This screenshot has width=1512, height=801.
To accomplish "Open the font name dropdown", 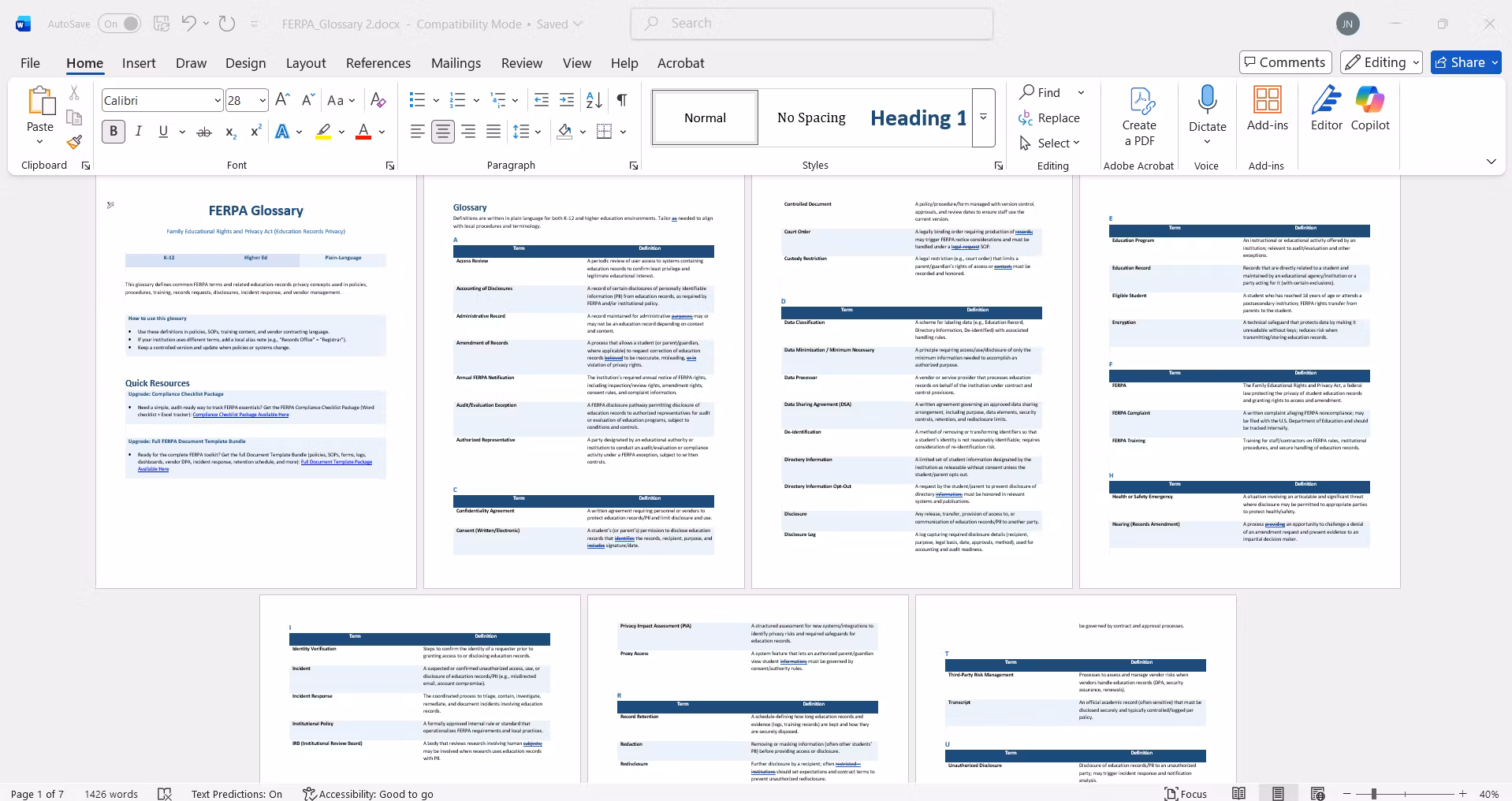I will 218,100.
